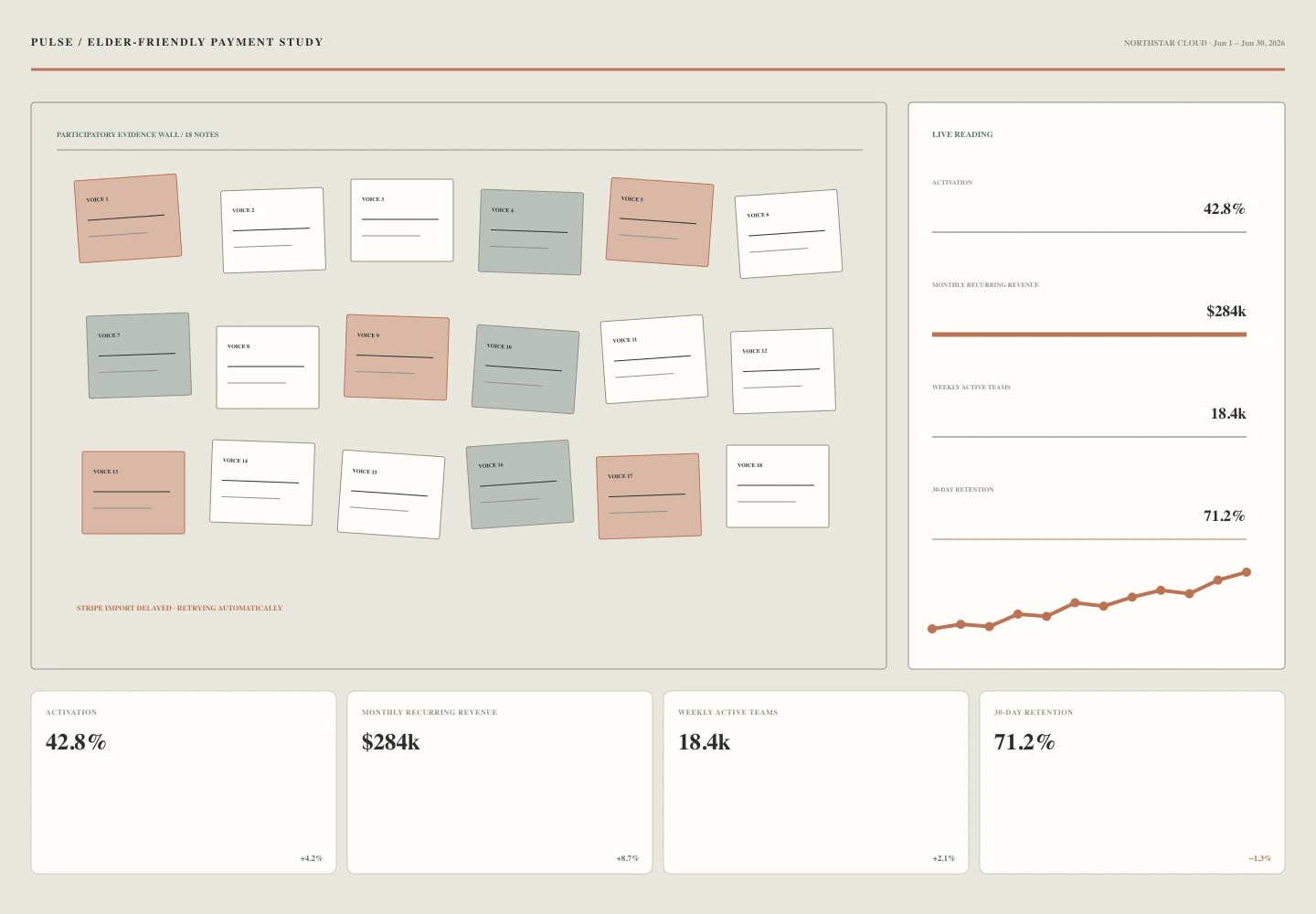
Task: Open the Voice 8 note card
Action: (x=268, y=367)
